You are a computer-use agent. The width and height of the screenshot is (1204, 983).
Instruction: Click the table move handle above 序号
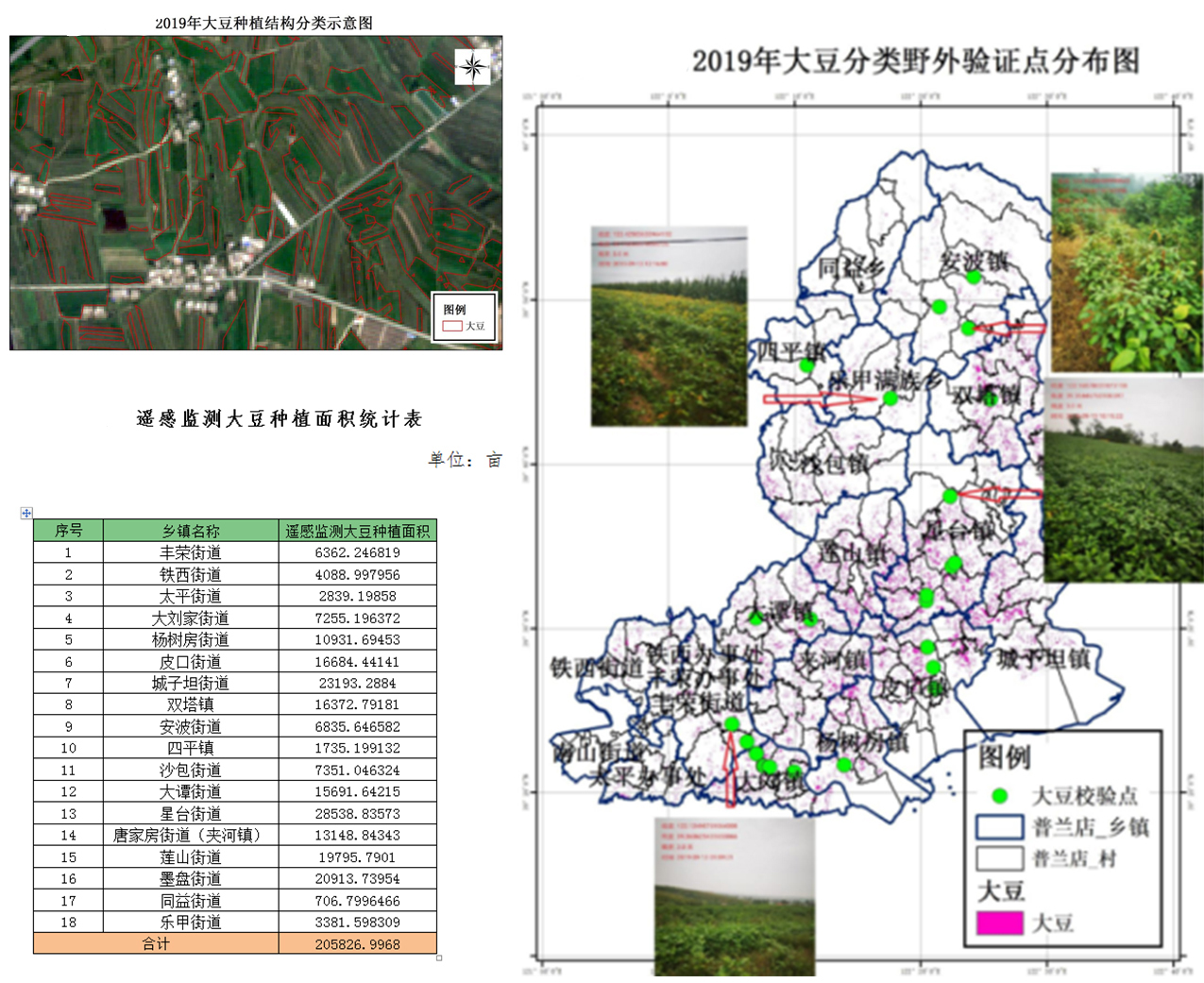[x=26, y=513]
